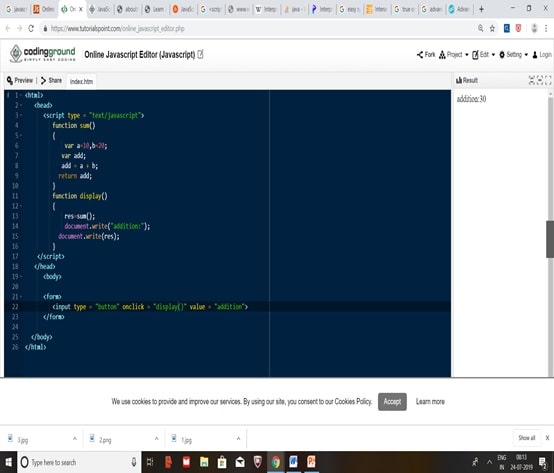Click the Result panel vertical scrollbar
This screenshot has width=554, height=473.
tap(550, 239)
